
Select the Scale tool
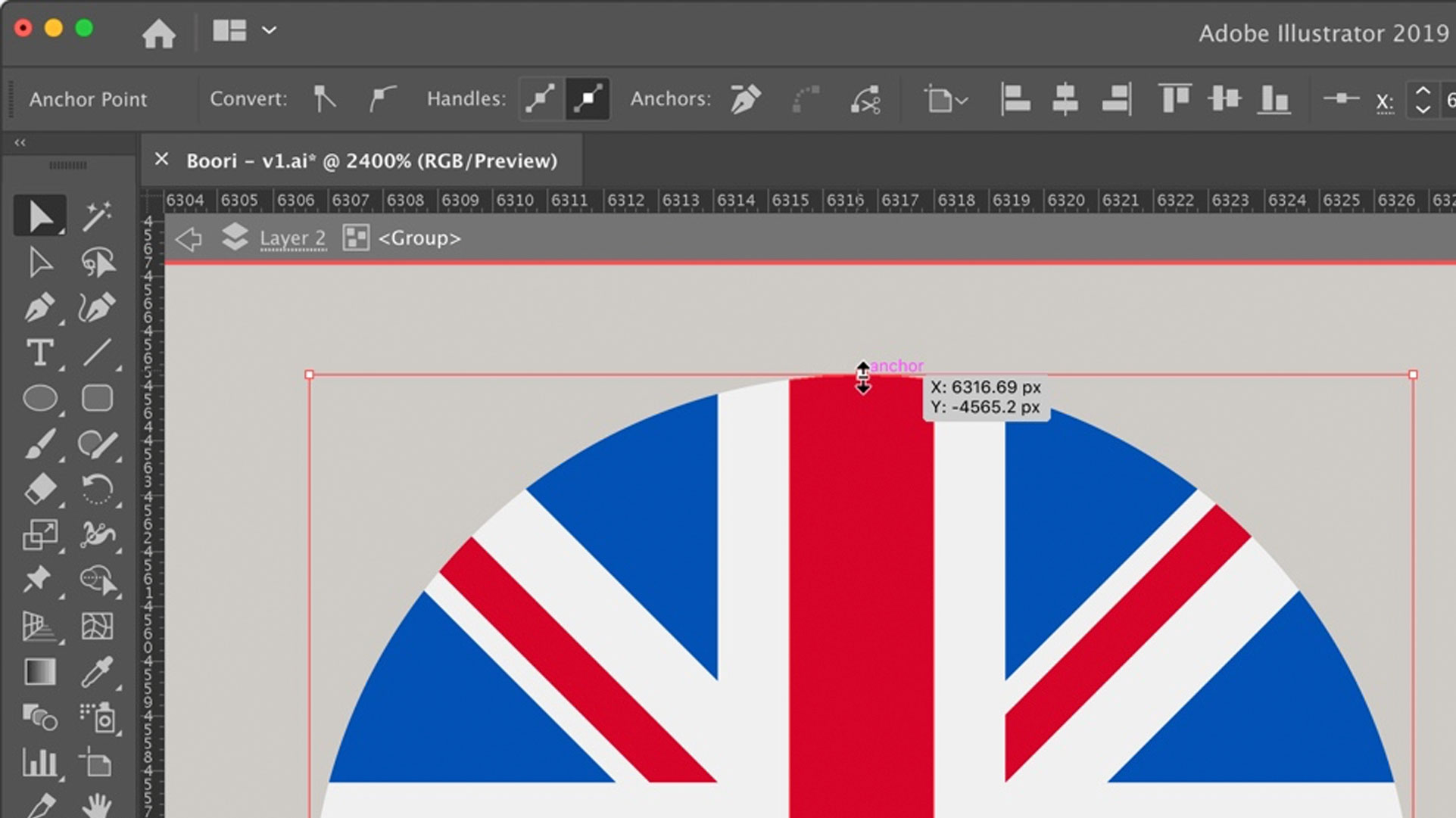tap(39, 535)
